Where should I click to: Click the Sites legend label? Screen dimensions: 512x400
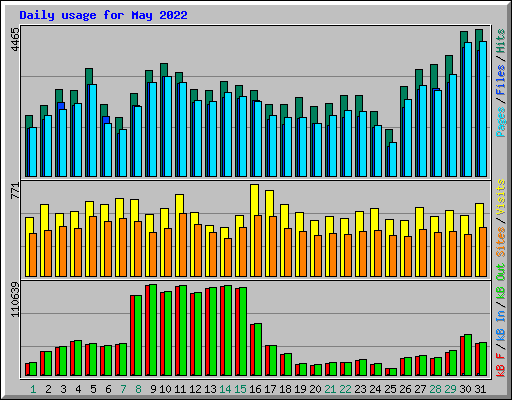(501, 242)
